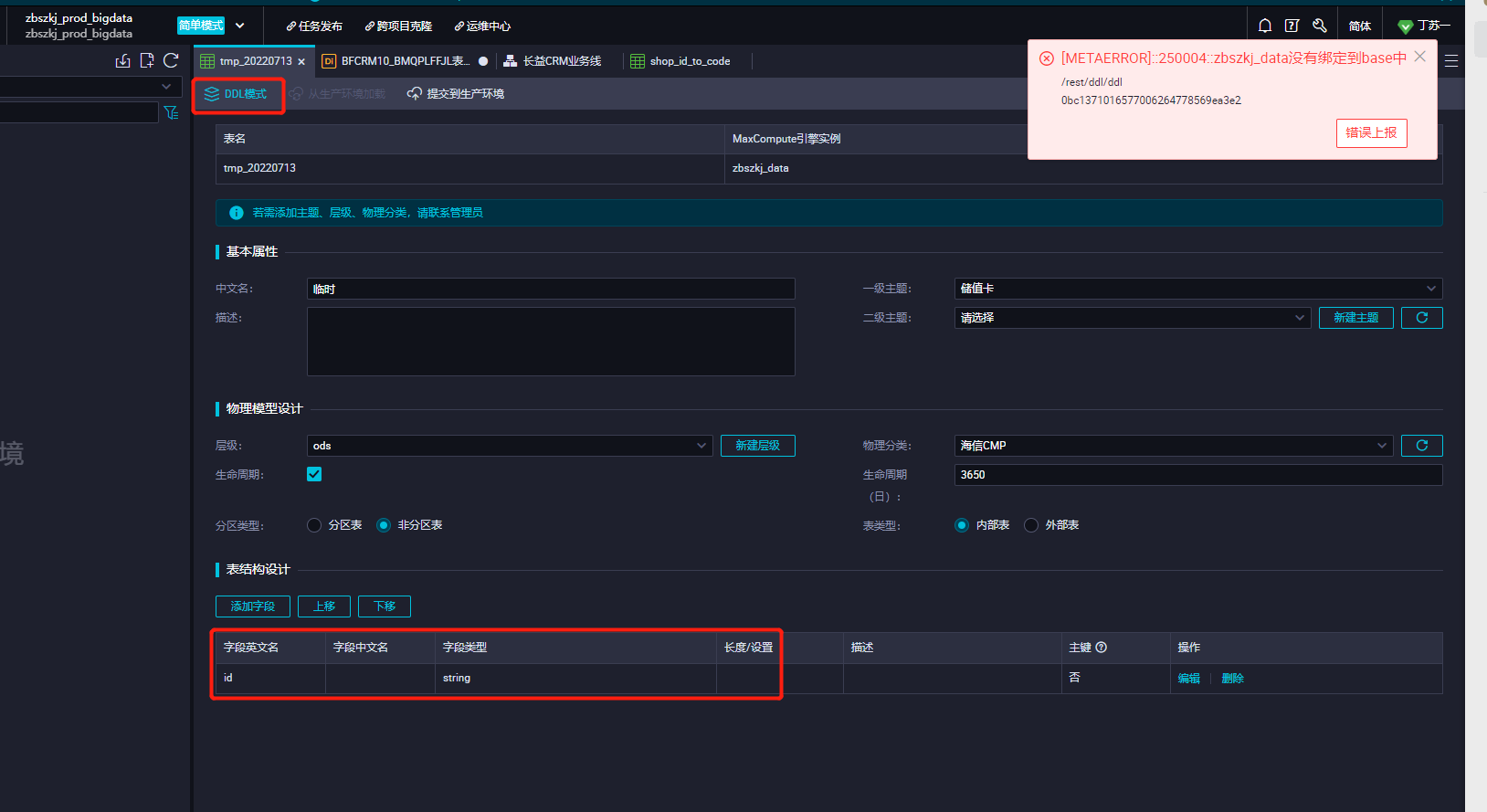Select the 外部表 radio button

click(1031, 525)
